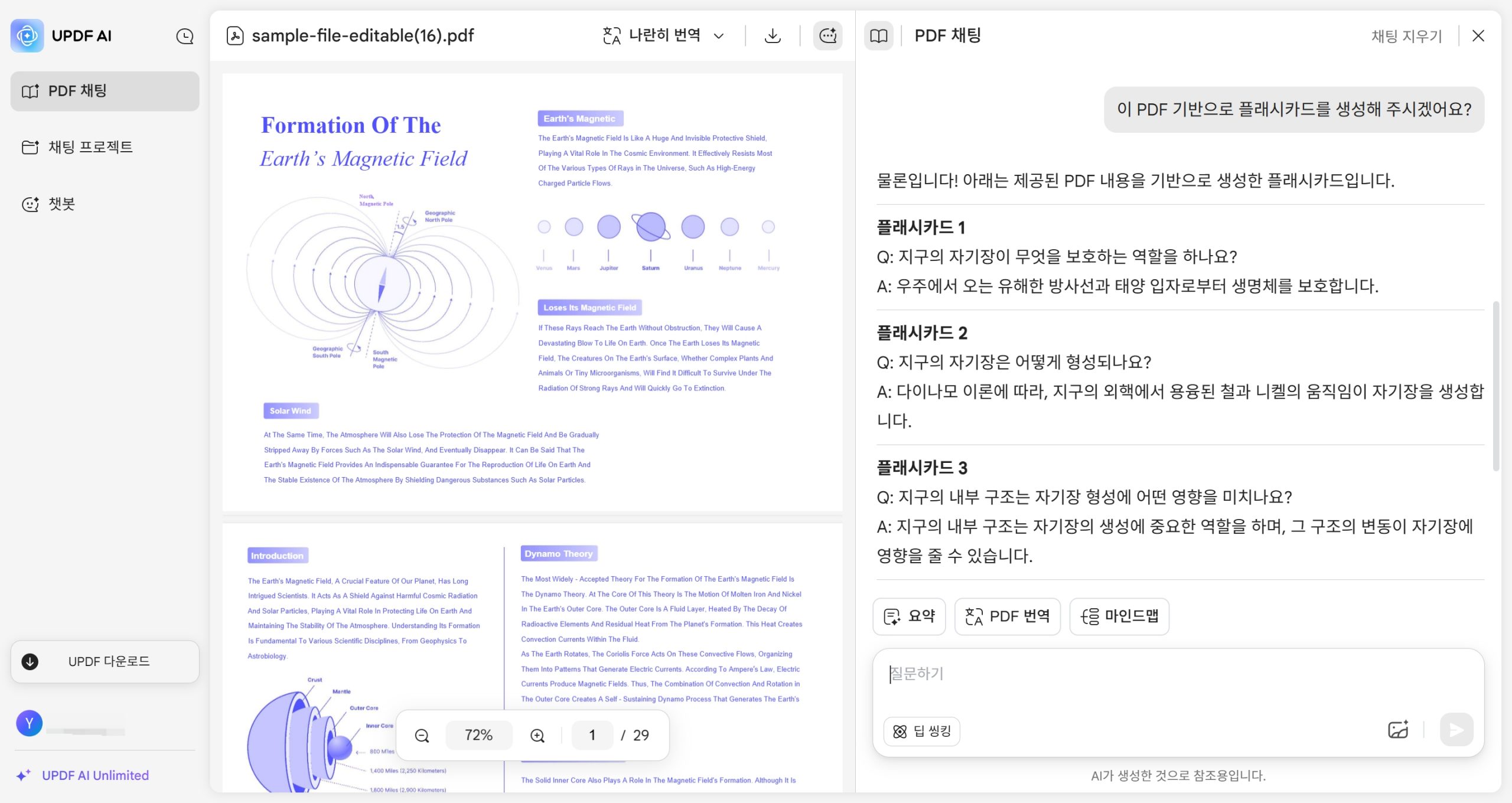The height and width of the screenshot is (803, 1512).
Task: Toggle 딥 씽킹 deep thinking mode
Action: (921, 731)
